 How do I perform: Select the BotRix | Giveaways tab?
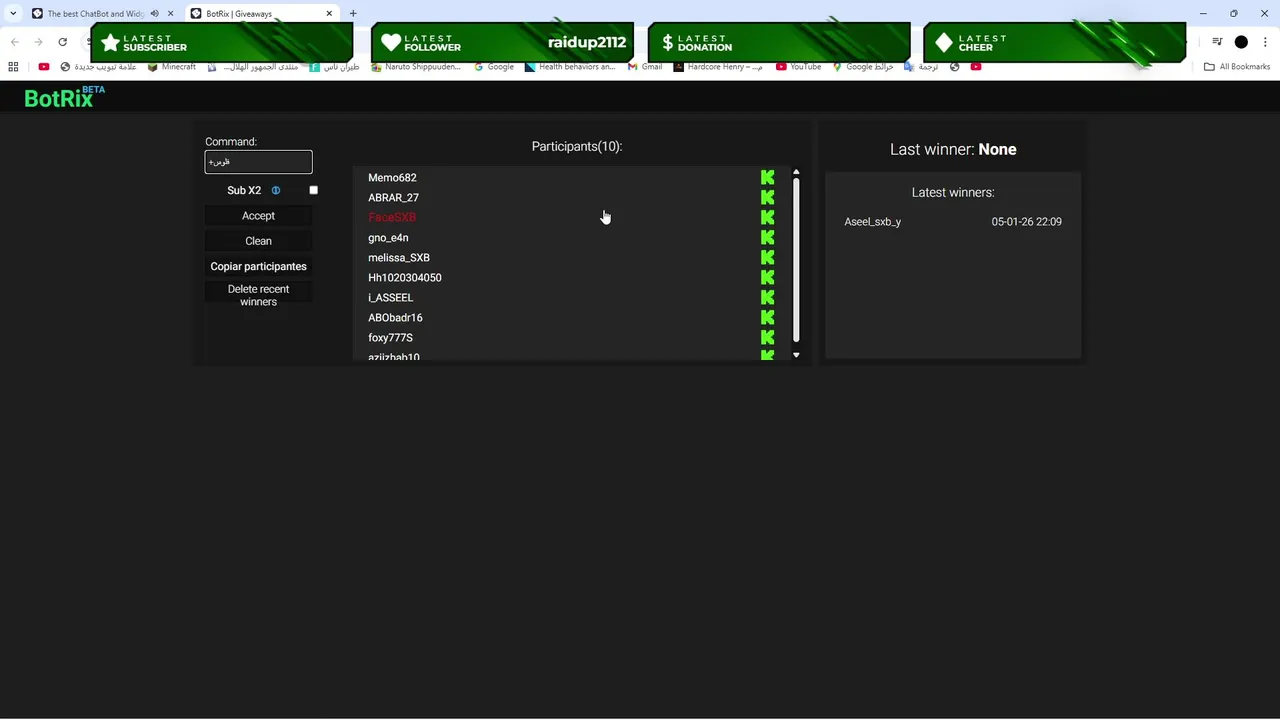pyautogui.click(x=260, y=14)
